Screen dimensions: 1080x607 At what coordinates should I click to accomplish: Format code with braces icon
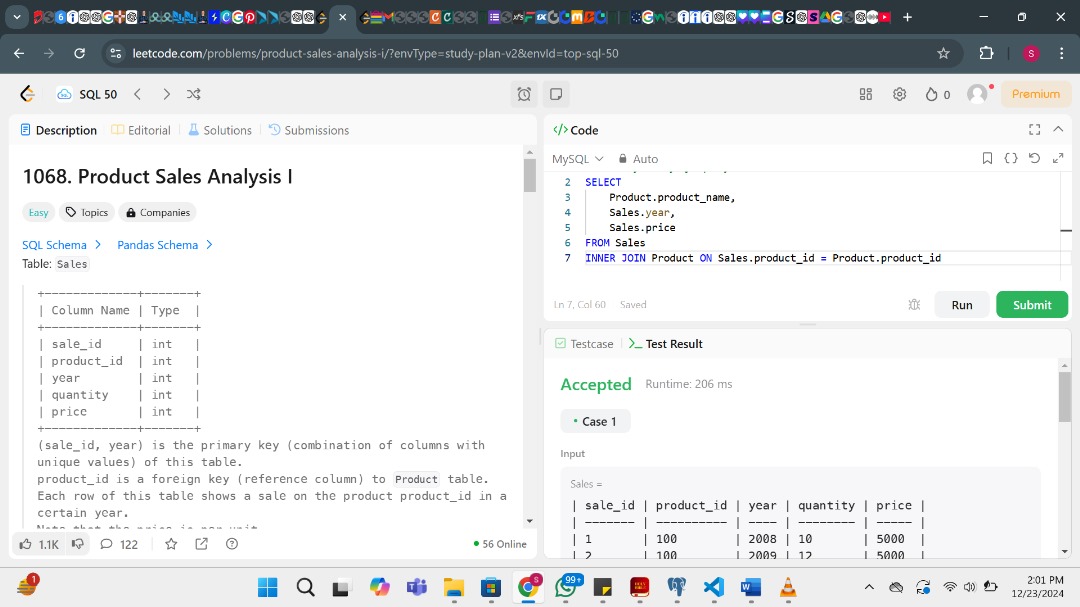click(x=1010, y=158)
